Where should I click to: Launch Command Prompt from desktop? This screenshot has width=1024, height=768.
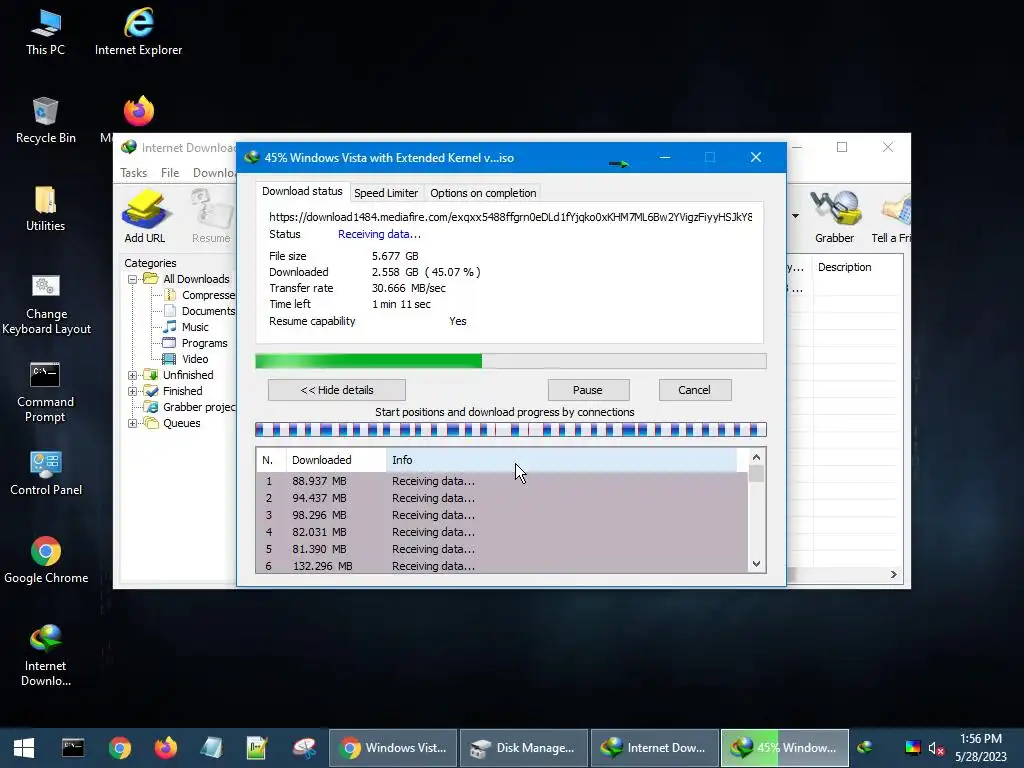click(x=46, y=392)
